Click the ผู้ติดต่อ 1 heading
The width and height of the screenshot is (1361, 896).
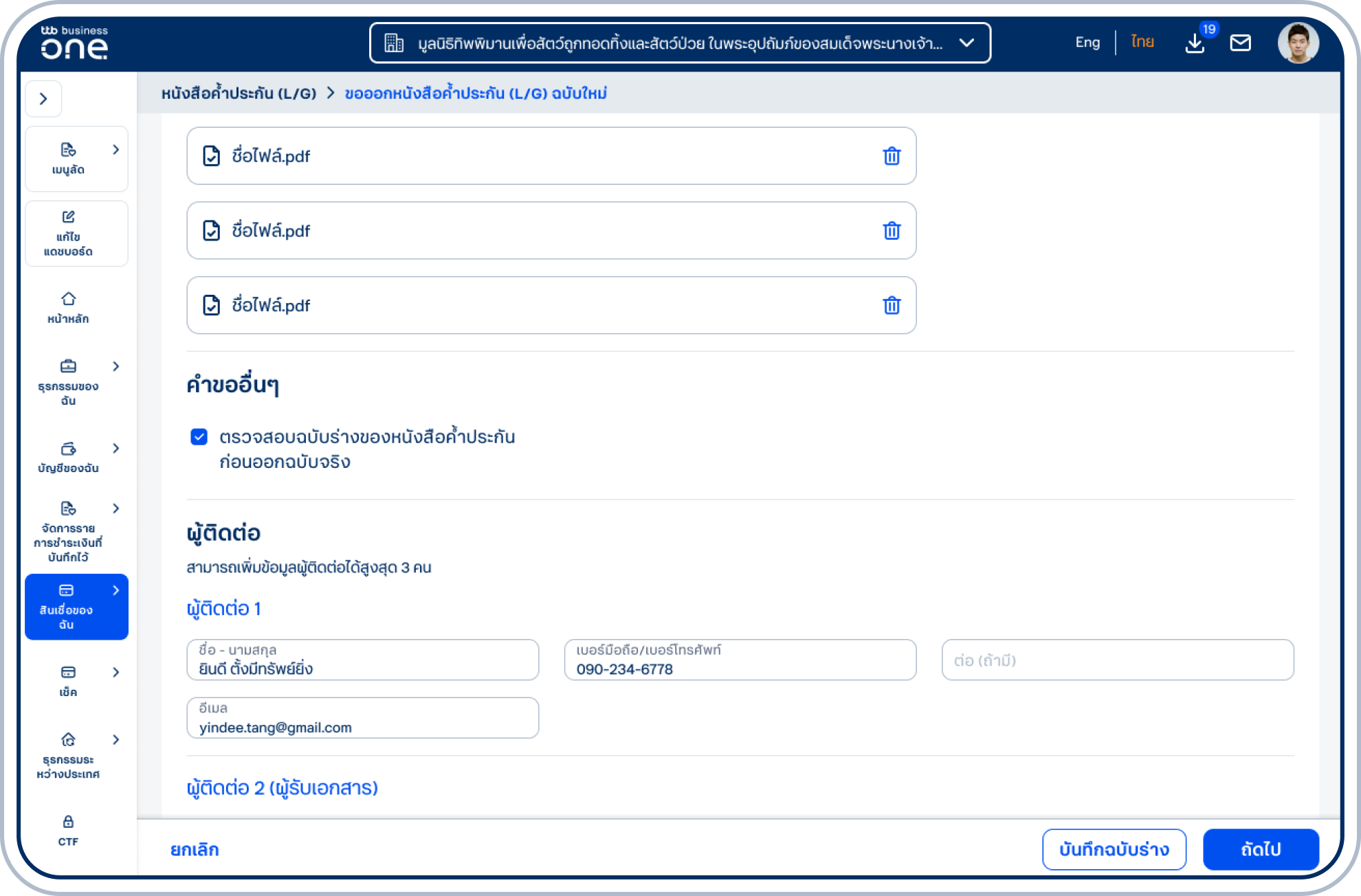[223, 609]
